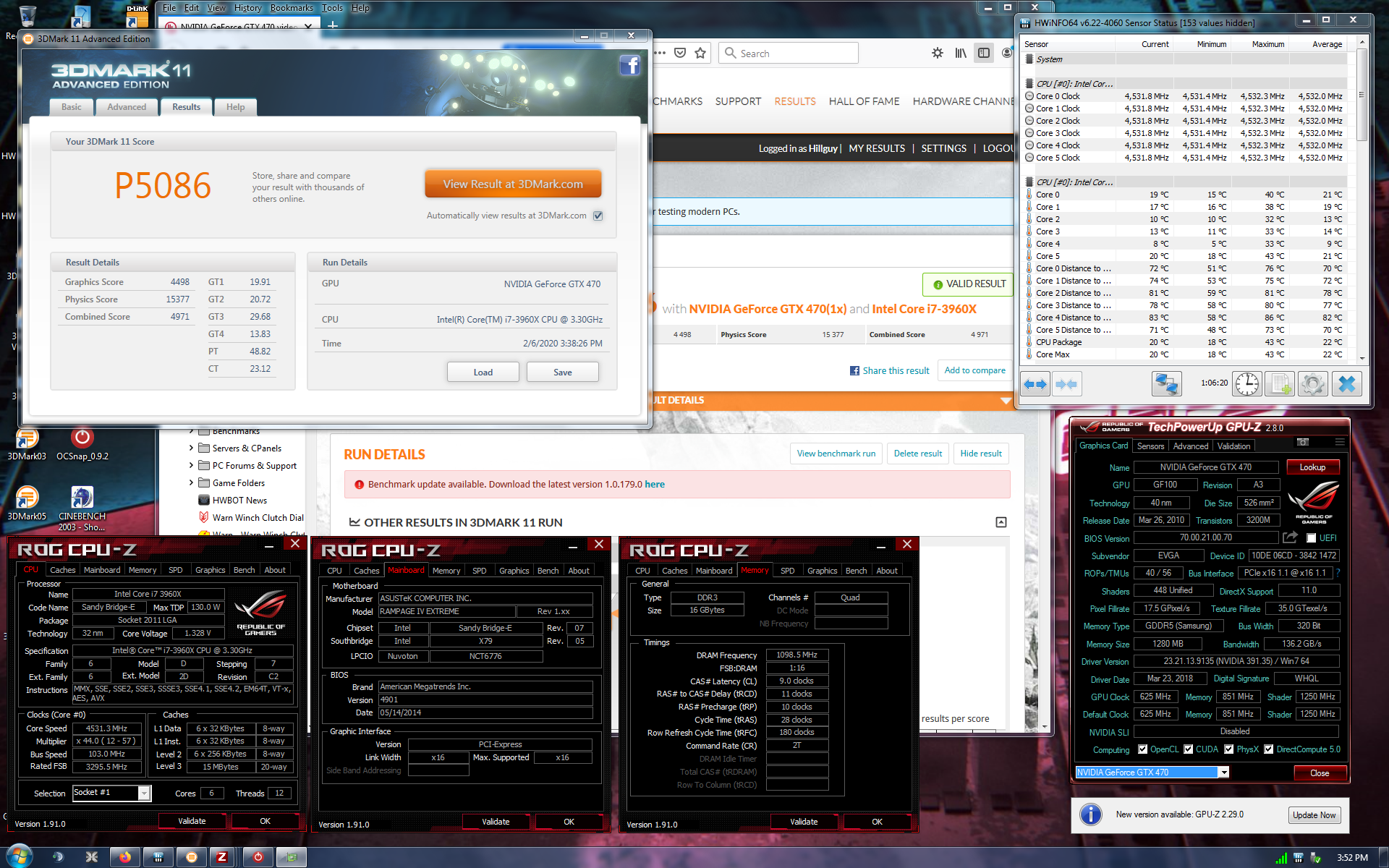Click GPU-Z graphics card taskbar icon

click(292, 857)
